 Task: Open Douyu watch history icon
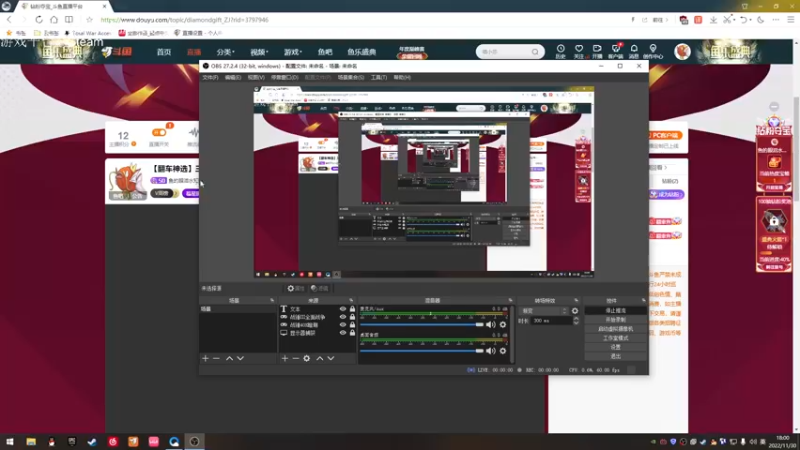pos(560,51)
